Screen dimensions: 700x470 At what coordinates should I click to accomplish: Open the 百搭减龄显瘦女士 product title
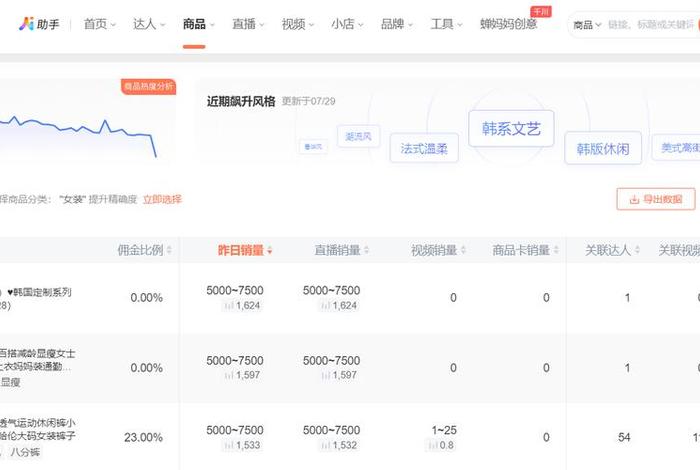pyautogui.click(x=38, y=360)
